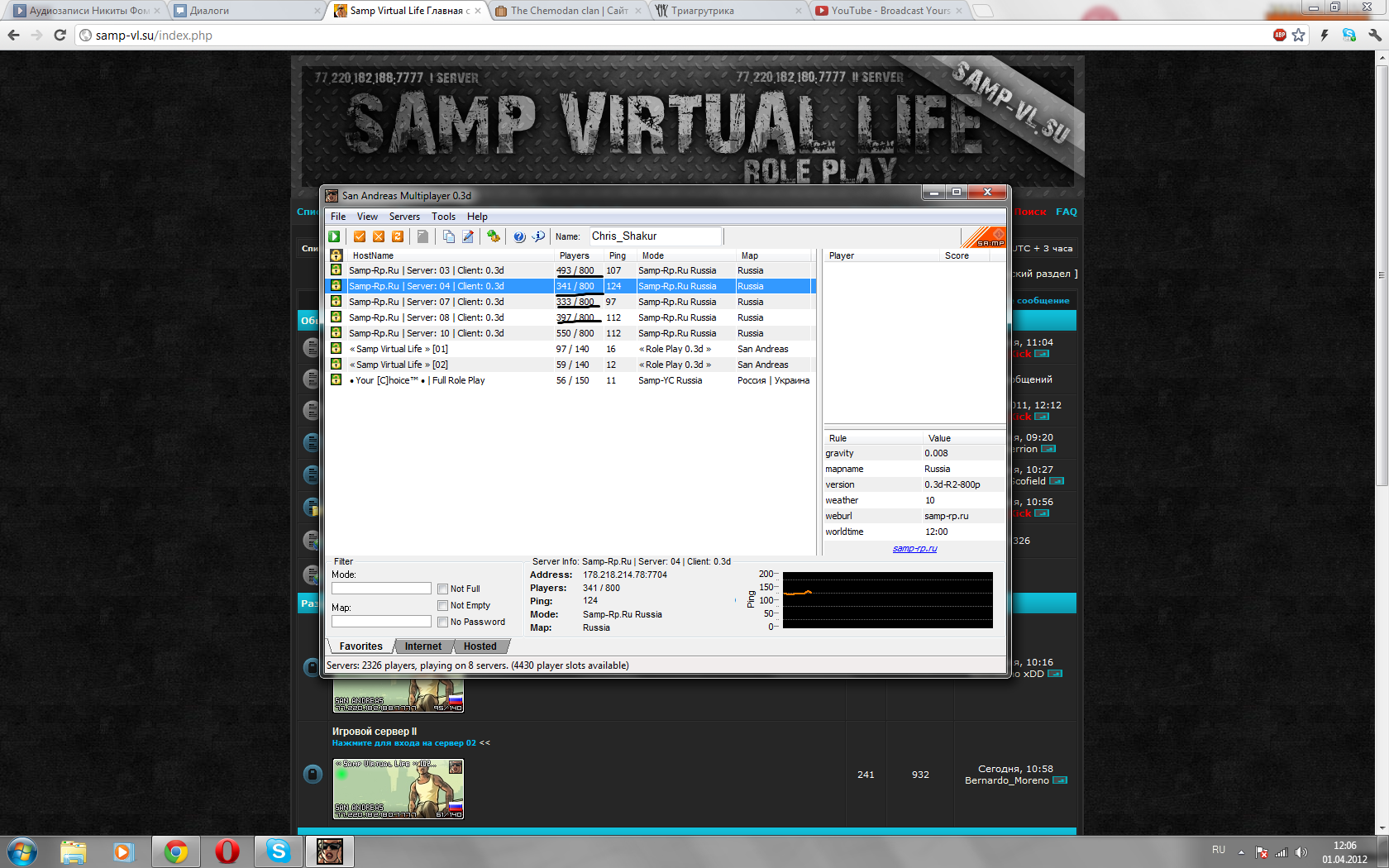Click lock icon of Your [C]hoice server
This screenshot has height=868, width=1389.
336,380
